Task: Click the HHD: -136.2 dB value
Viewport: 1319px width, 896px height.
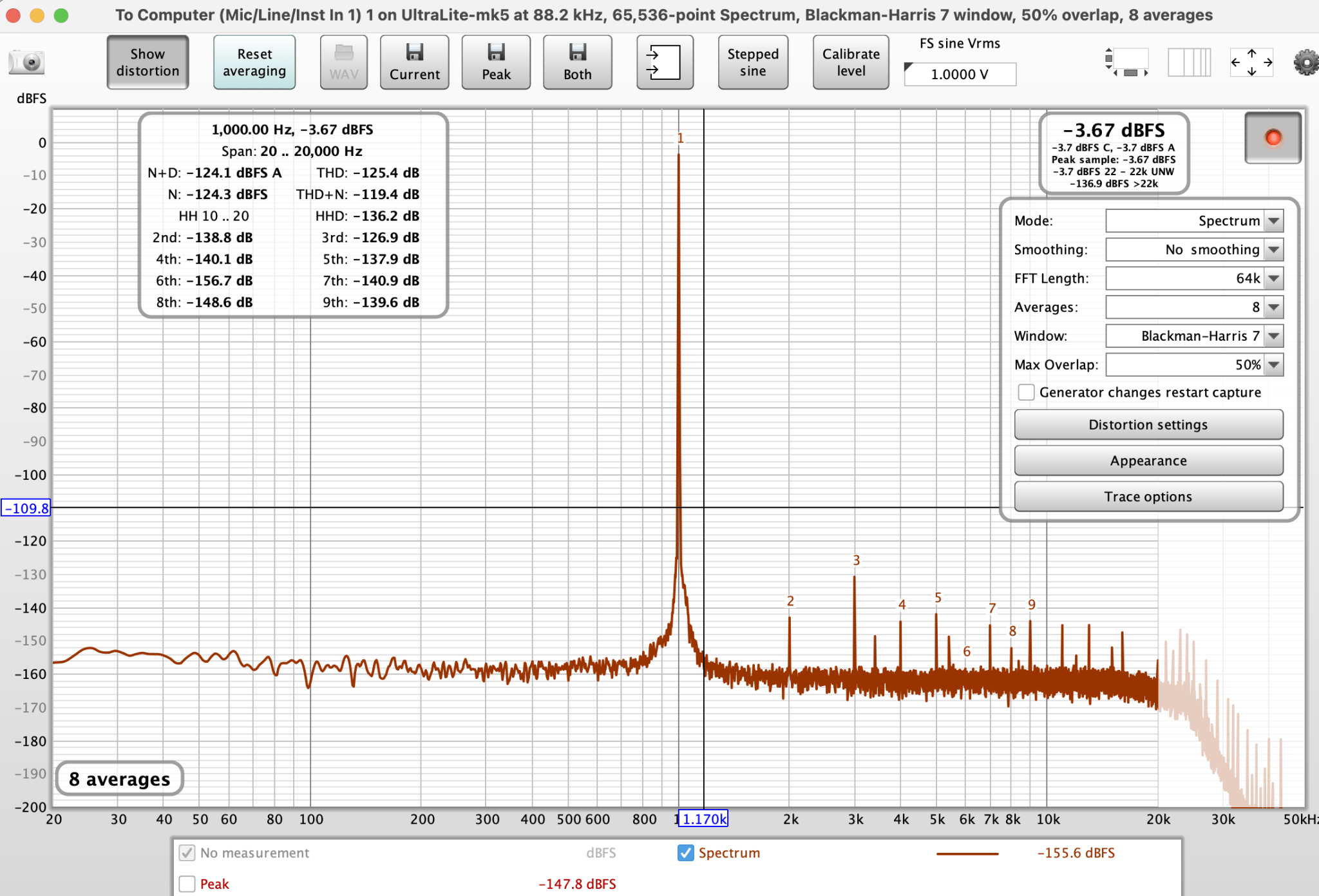Action: coord(367,216)
